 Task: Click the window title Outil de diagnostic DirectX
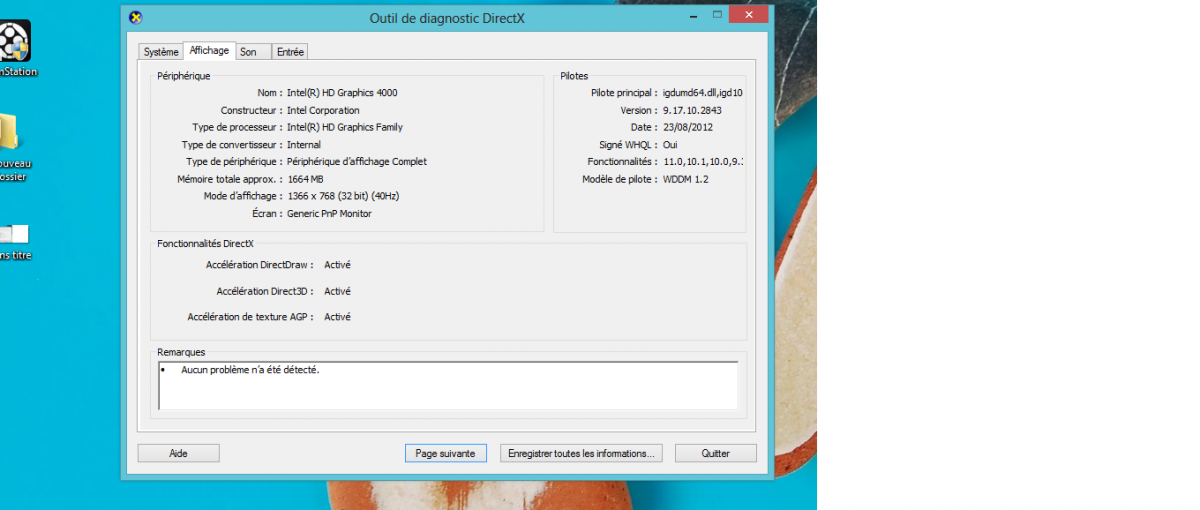(447, 17)
